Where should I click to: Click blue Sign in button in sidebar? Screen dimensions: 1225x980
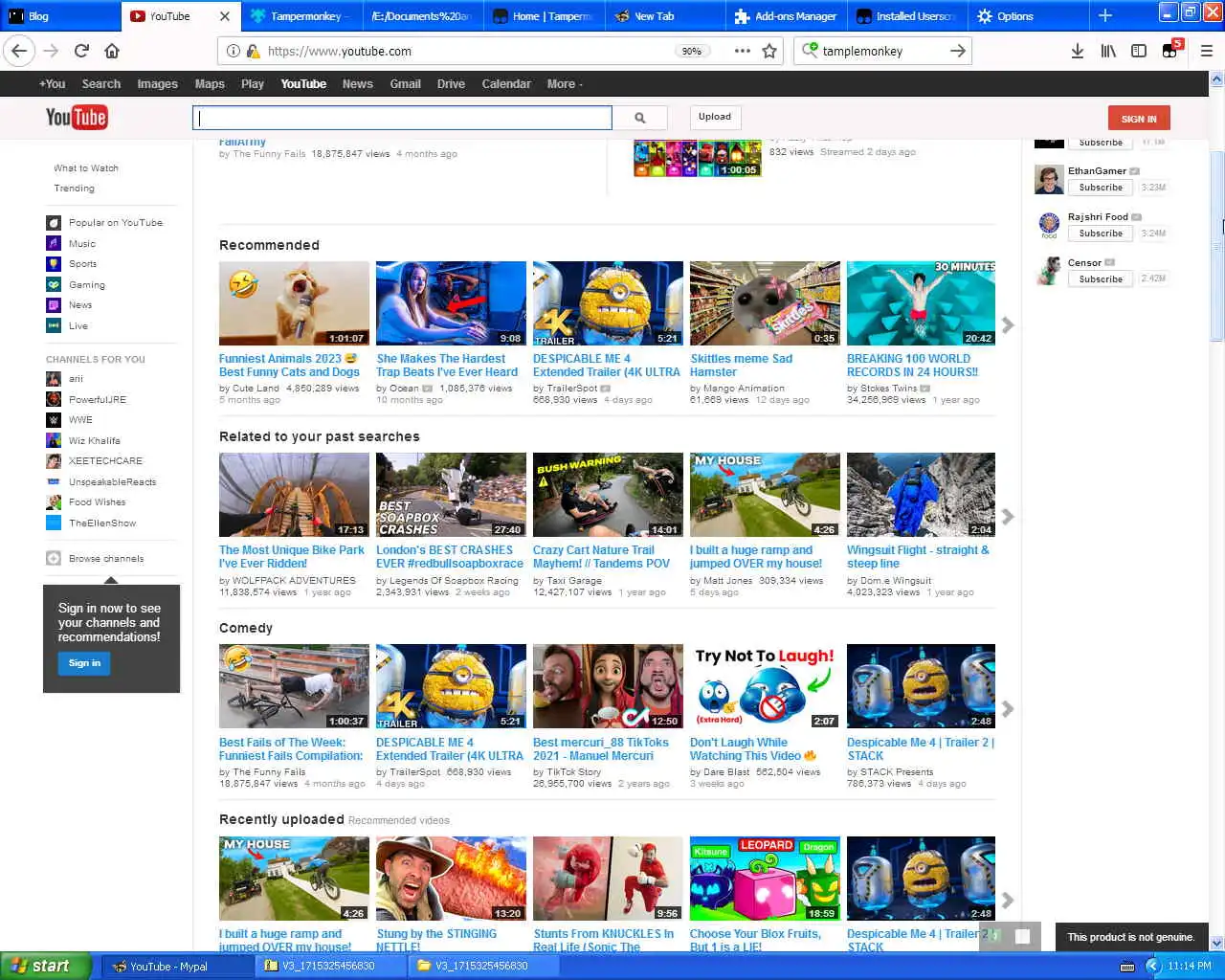[x=84, y=663]
